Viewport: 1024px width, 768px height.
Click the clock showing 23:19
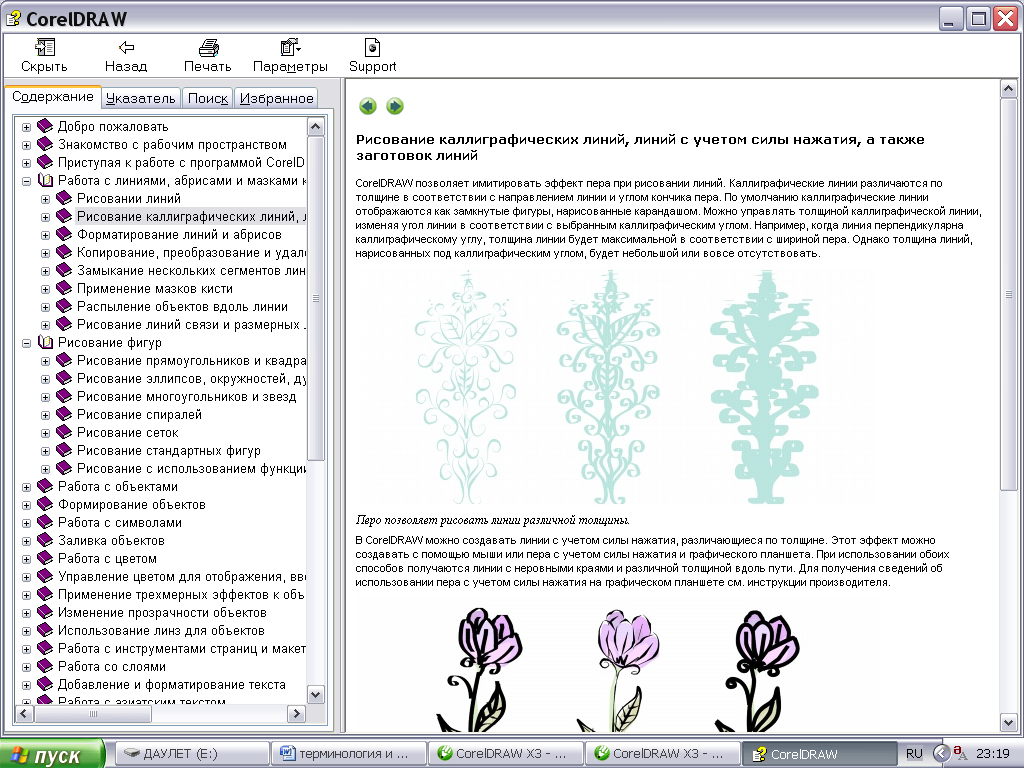(993, 754)
